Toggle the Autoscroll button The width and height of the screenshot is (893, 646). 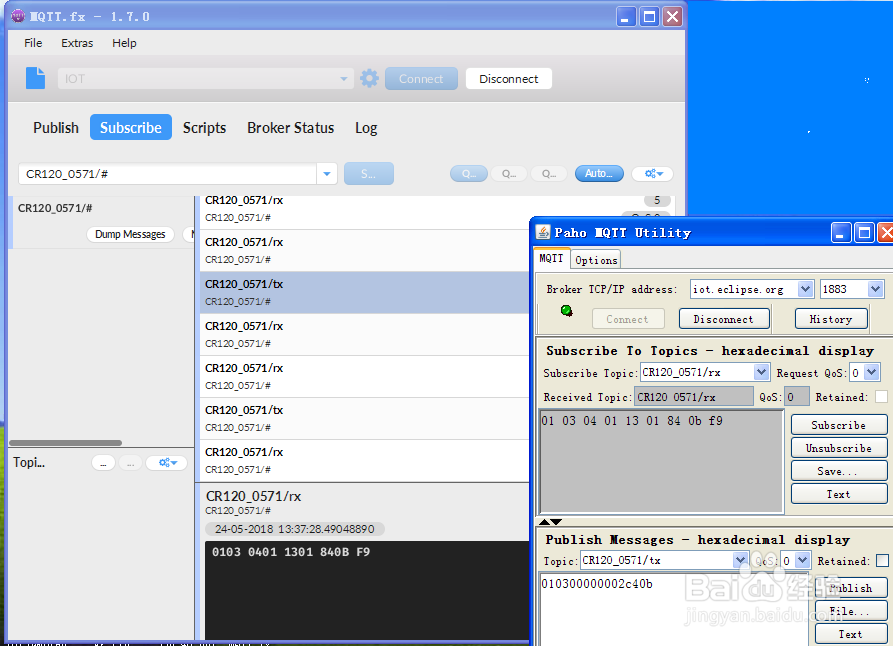tap(598, 173)
